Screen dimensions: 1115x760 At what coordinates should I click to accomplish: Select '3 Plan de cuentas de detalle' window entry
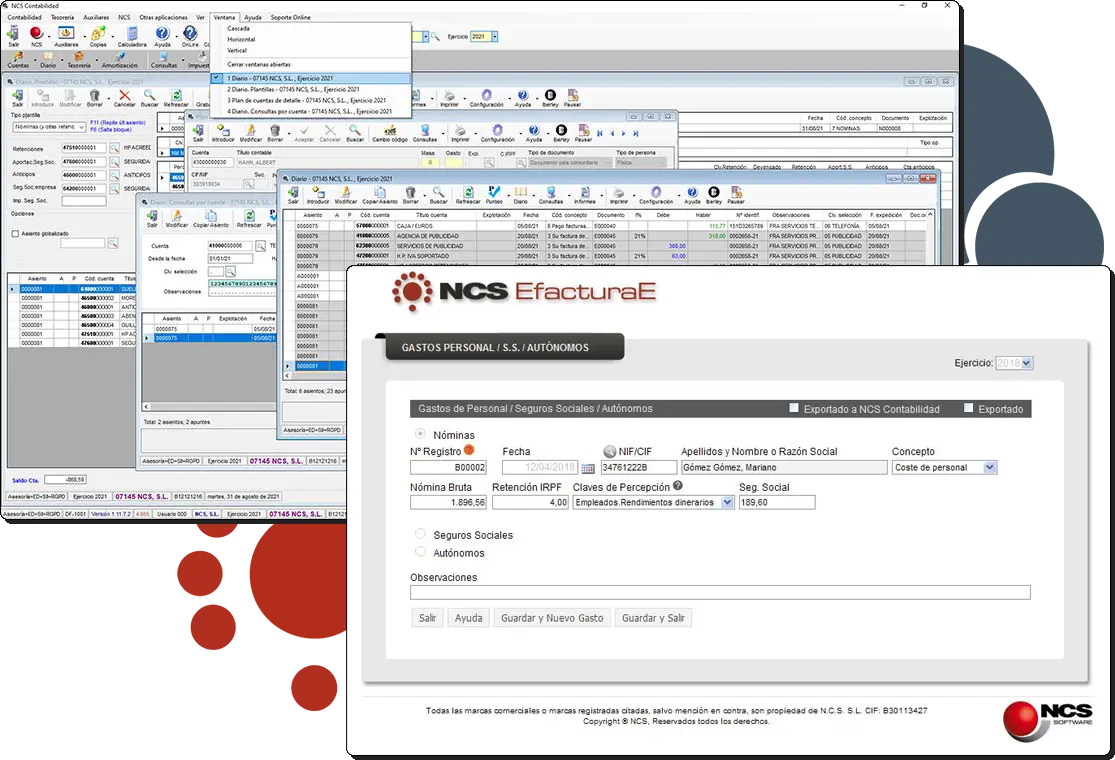[x=311, y=100]
